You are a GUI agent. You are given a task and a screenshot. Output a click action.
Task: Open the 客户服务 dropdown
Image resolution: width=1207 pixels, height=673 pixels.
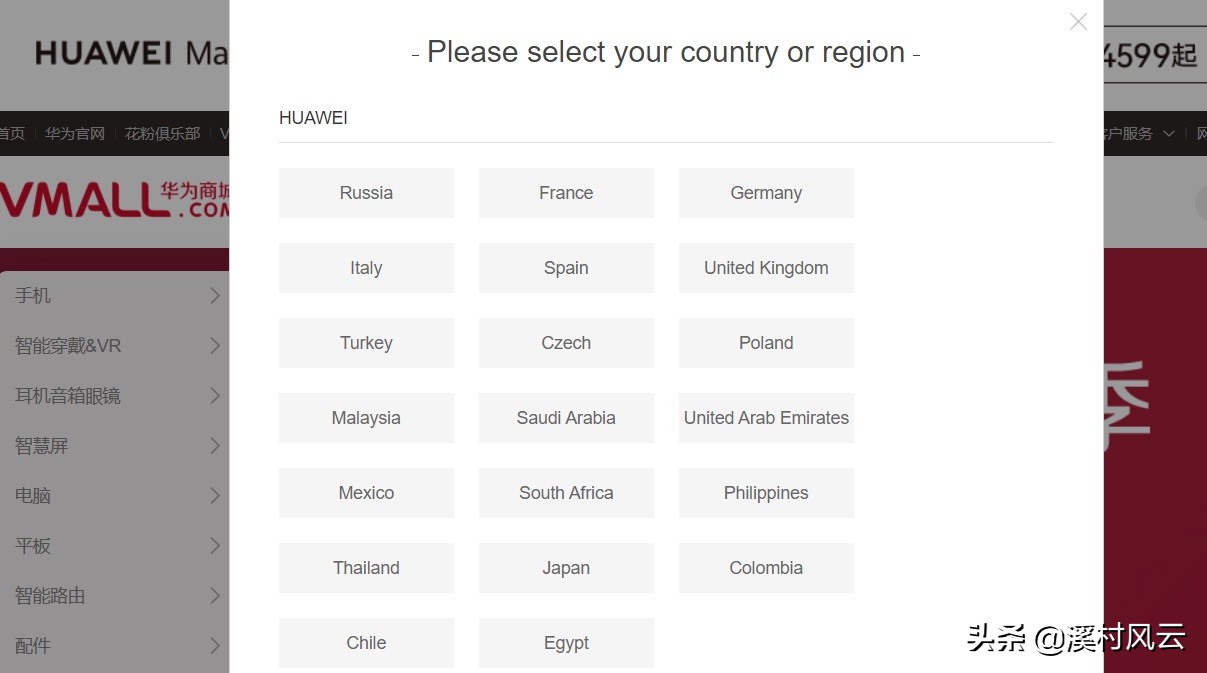click(1140, 133)
